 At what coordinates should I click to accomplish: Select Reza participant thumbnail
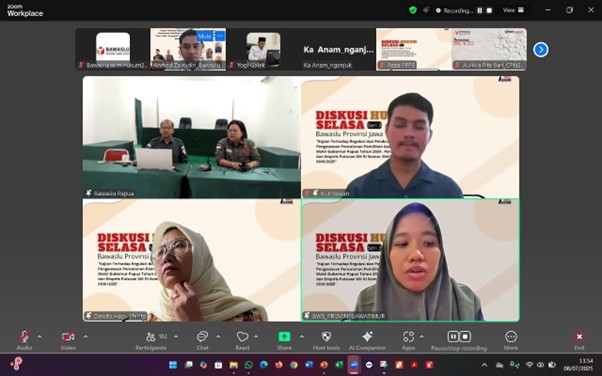[x=413, y=49]
